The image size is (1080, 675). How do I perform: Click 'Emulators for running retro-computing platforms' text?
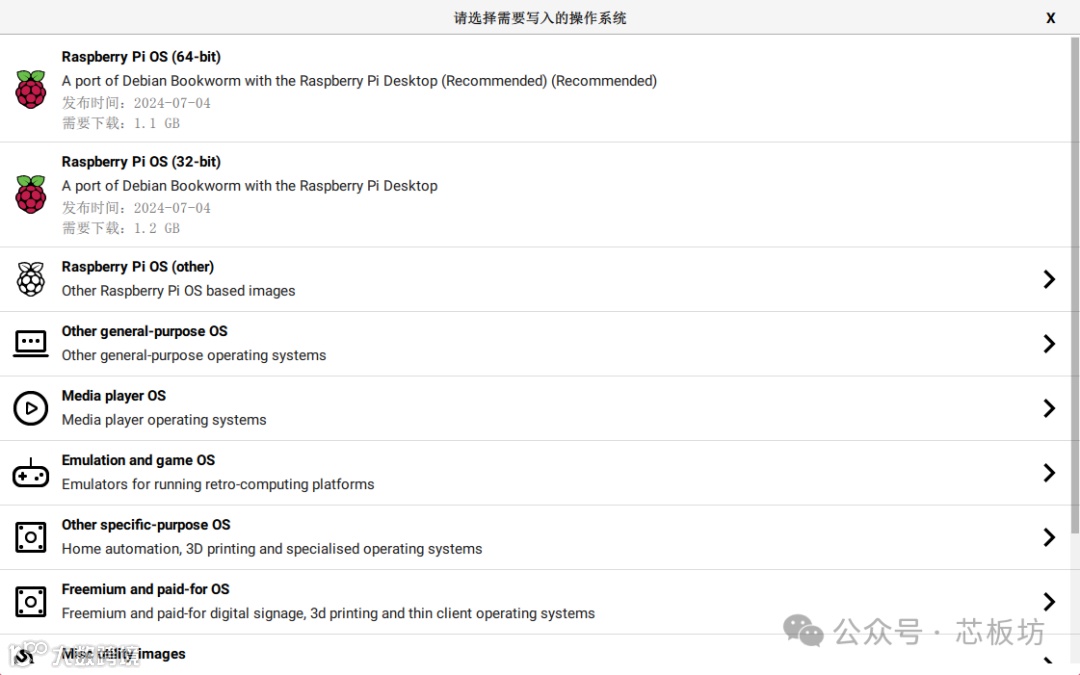click(x=218, y=484)
